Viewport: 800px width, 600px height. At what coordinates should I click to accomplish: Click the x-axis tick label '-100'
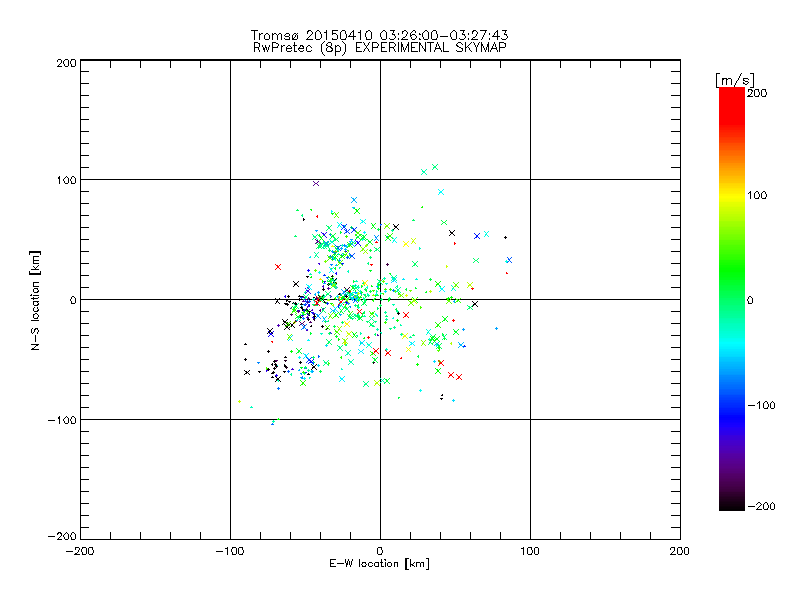click(230, 551)
